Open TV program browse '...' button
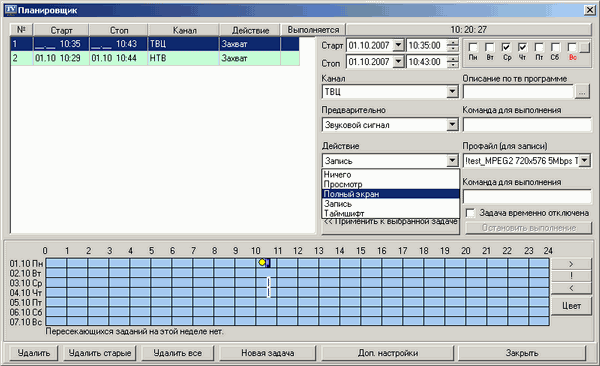 582,92
